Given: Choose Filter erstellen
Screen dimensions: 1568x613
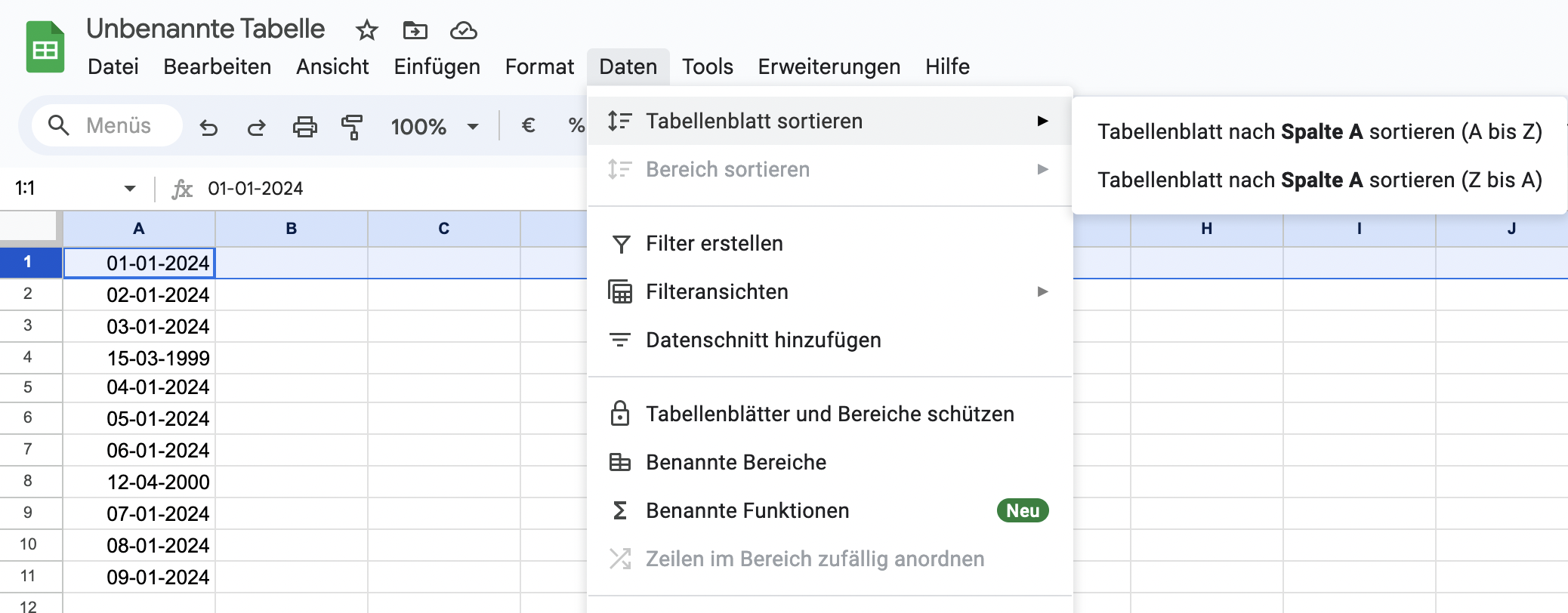Looking at the screenshot, I should pyautogui.click(x=830, y=244).
